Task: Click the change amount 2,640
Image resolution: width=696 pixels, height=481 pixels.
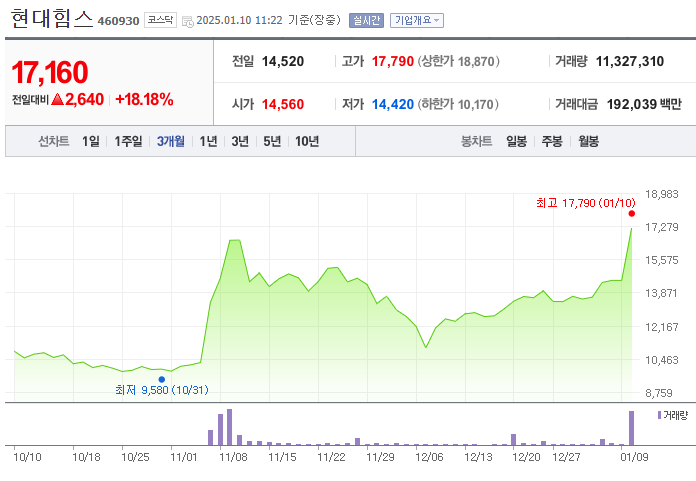Action: 84,99
